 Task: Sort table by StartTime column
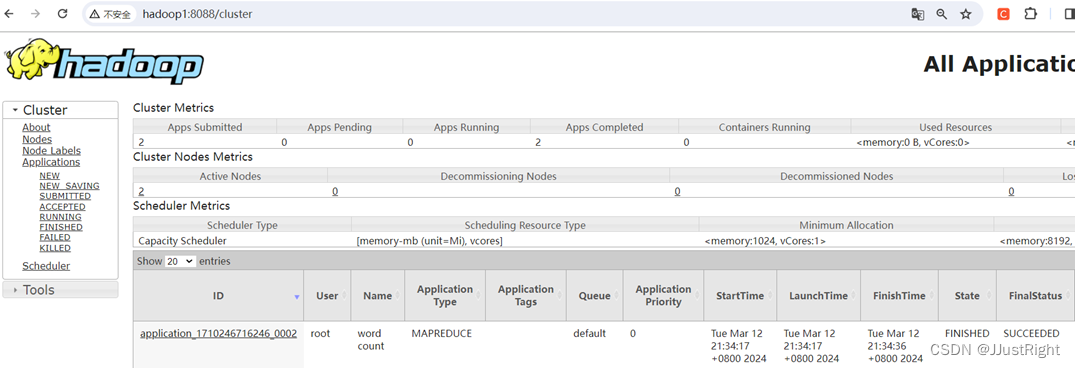(740, 295)
